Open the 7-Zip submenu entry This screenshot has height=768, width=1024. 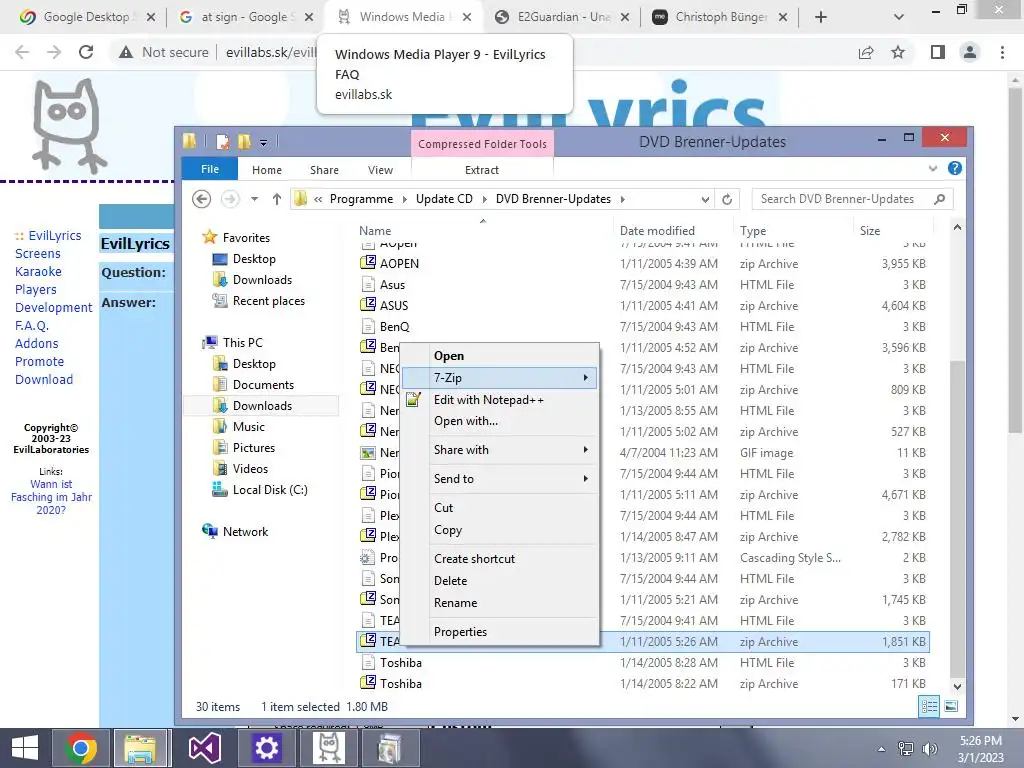500,377
